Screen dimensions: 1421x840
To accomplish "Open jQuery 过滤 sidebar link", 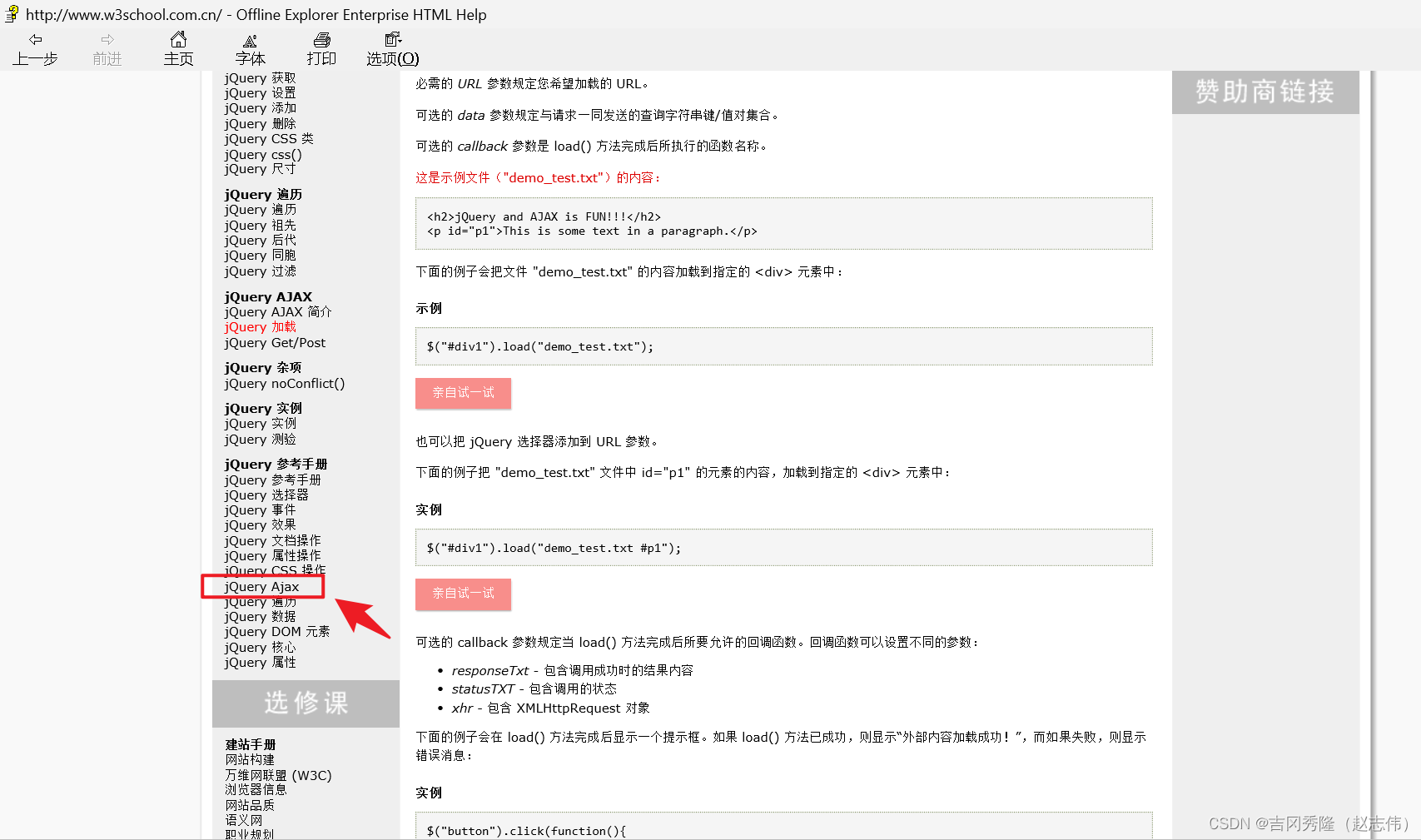I will [260, 271].
